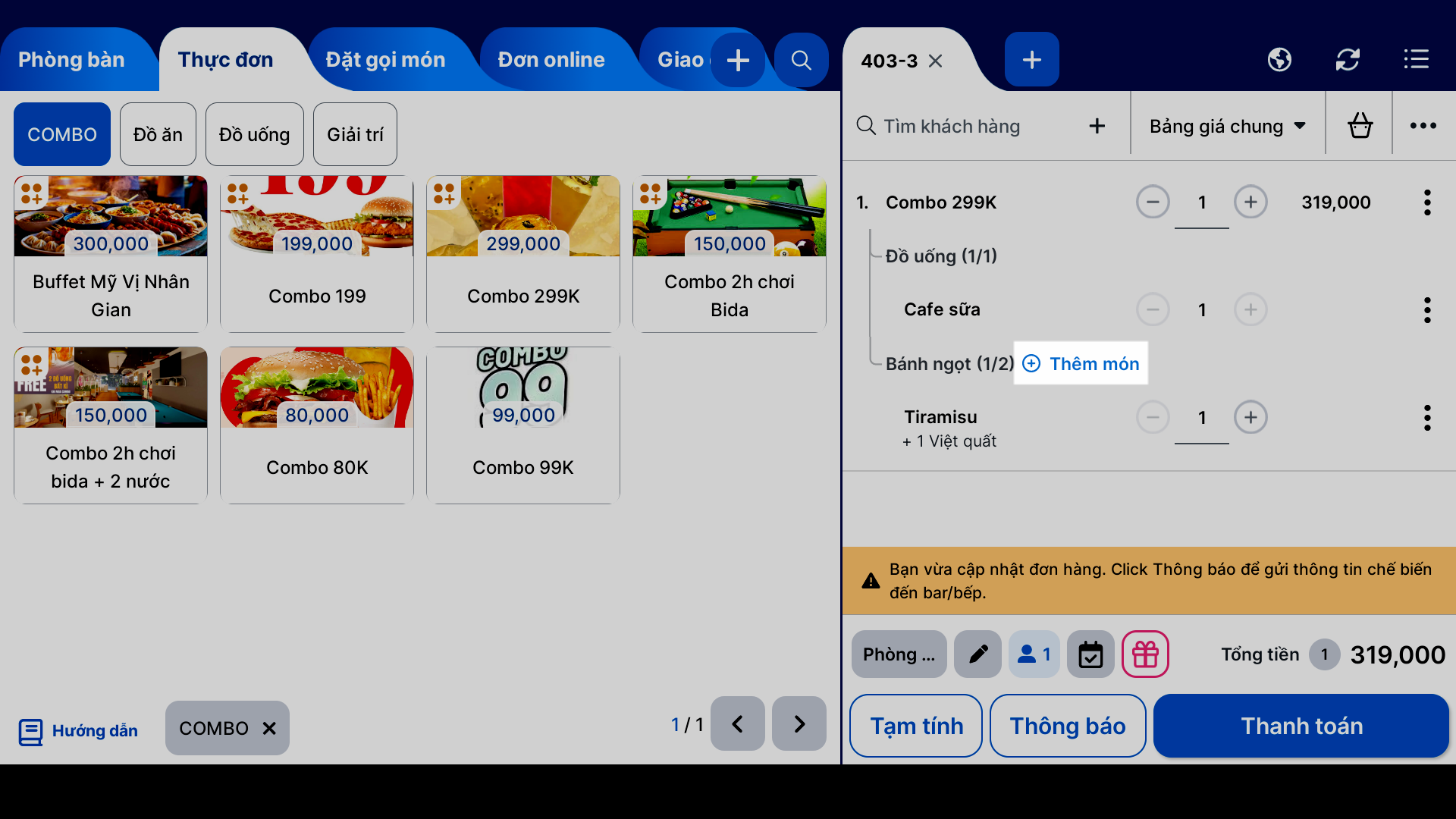This screenshot has width=1456, height=819.
Task: Open the menu search magnifier icon
Action: click(x=801, y=60)
